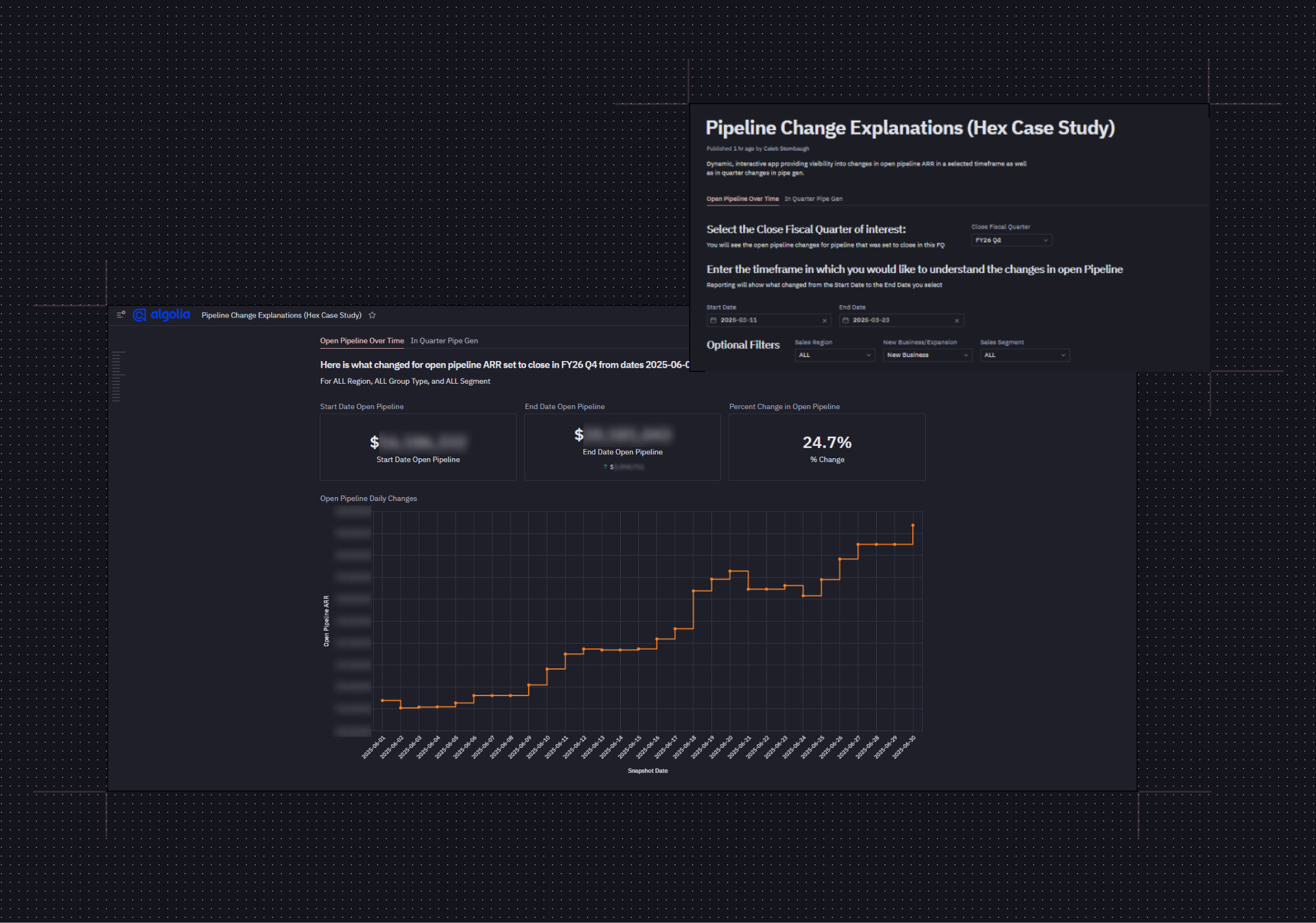Click the last data point on the Open Pipeline chart
The height and width of the screenshot is (923, 1316).
click(913, 526)
